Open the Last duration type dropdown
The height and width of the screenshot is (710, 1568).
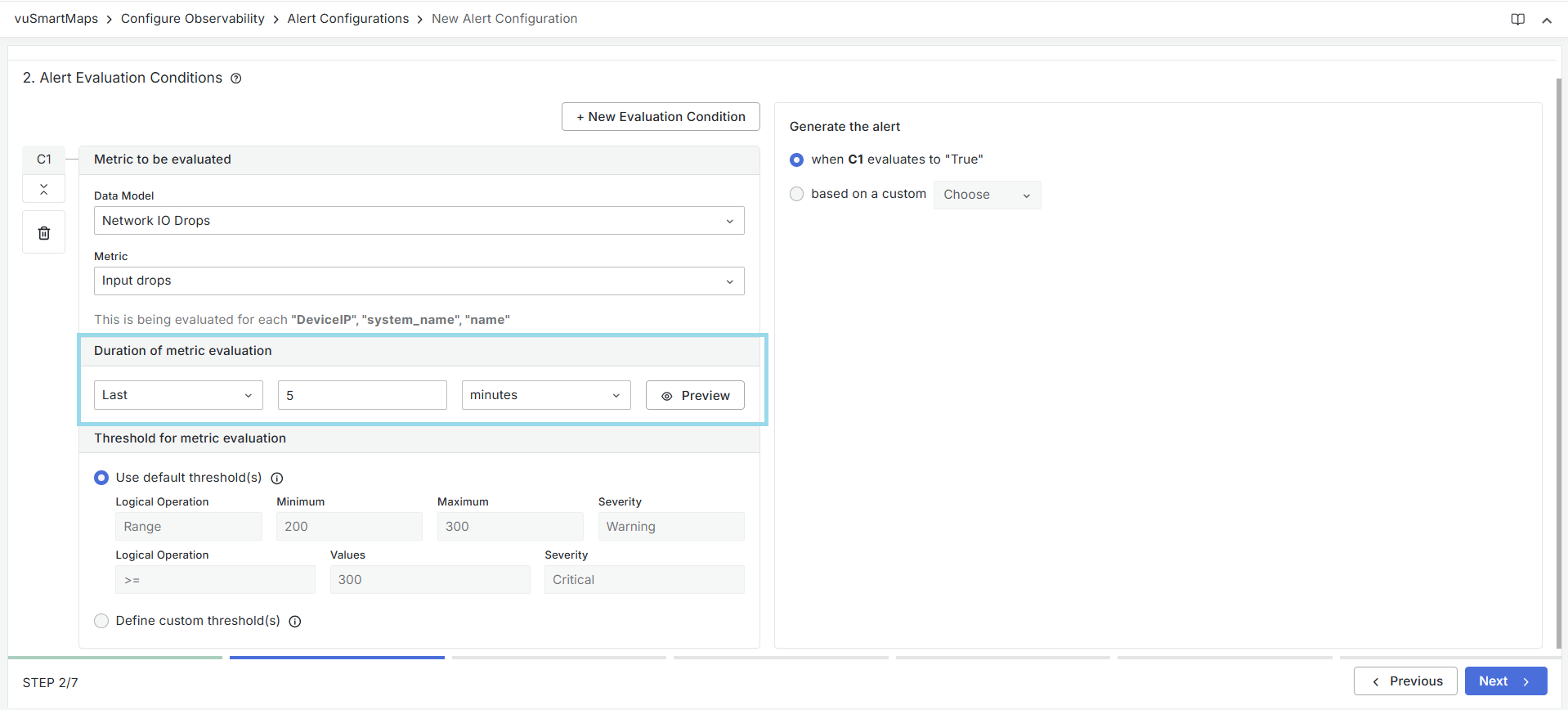pos(178,395)
